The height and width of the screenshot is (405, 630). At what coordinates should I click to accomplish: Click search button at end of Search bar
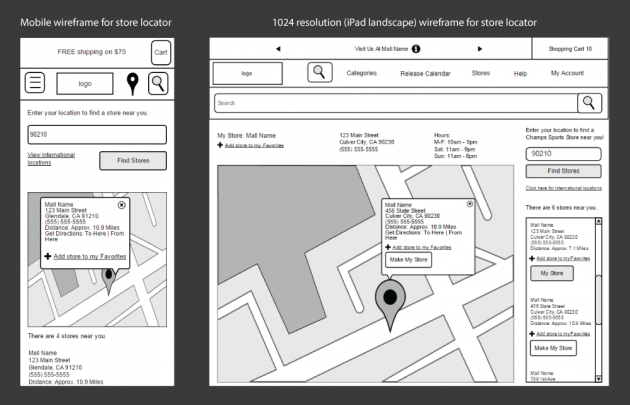point(589,103)
